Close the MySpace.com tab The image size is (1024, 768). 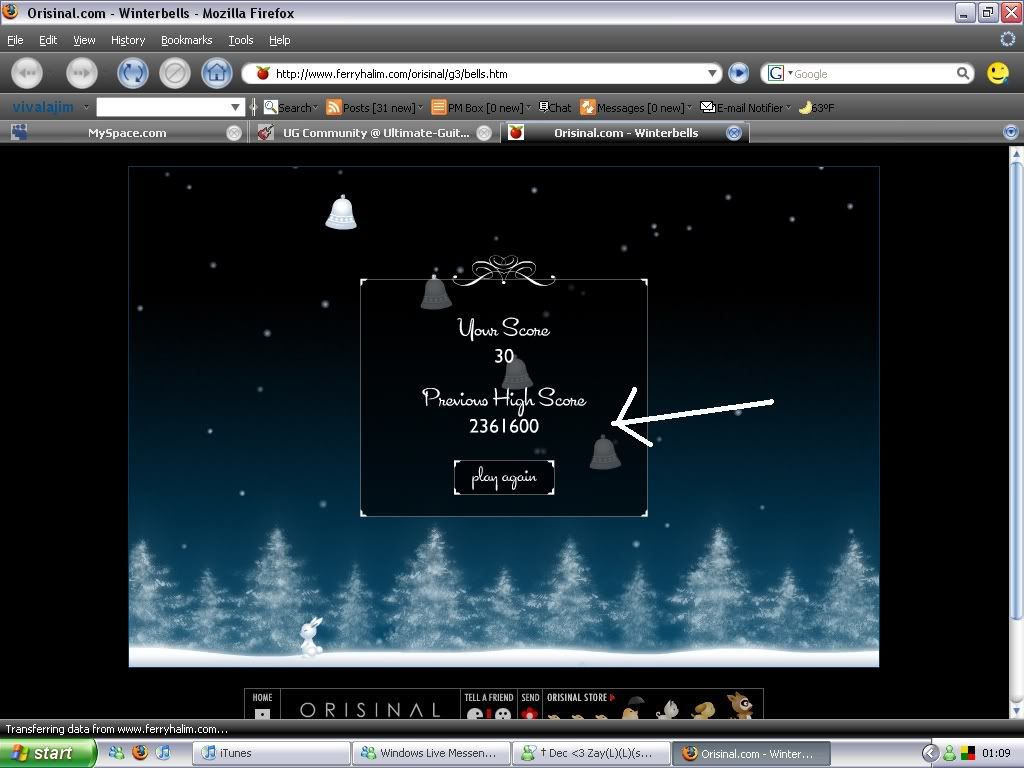pos(234,133)
